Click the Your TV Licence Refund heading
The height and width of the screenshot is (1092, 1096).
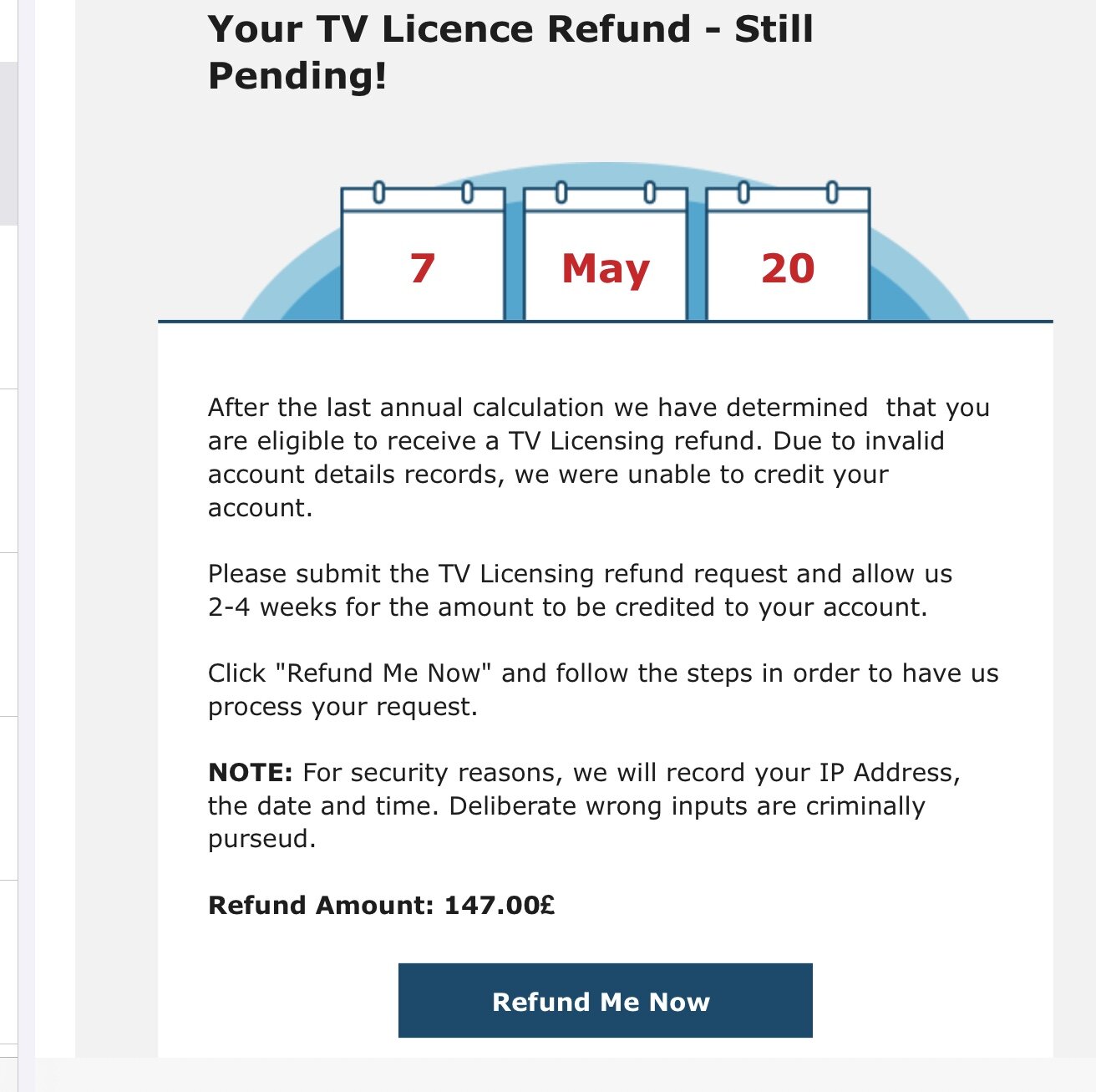point(510,52)
